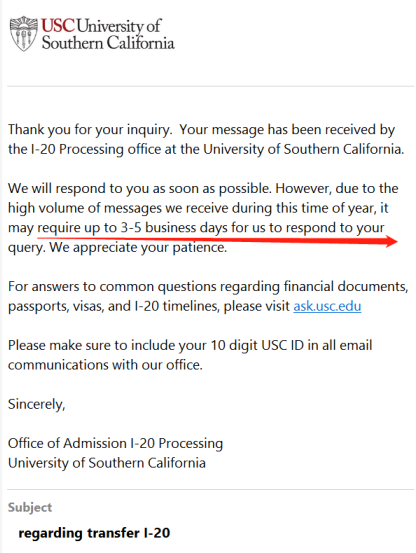Viewport: 416px width, 553px height.
Task: Click the 10 digit USC ID sentence
Action: point(190,355)
